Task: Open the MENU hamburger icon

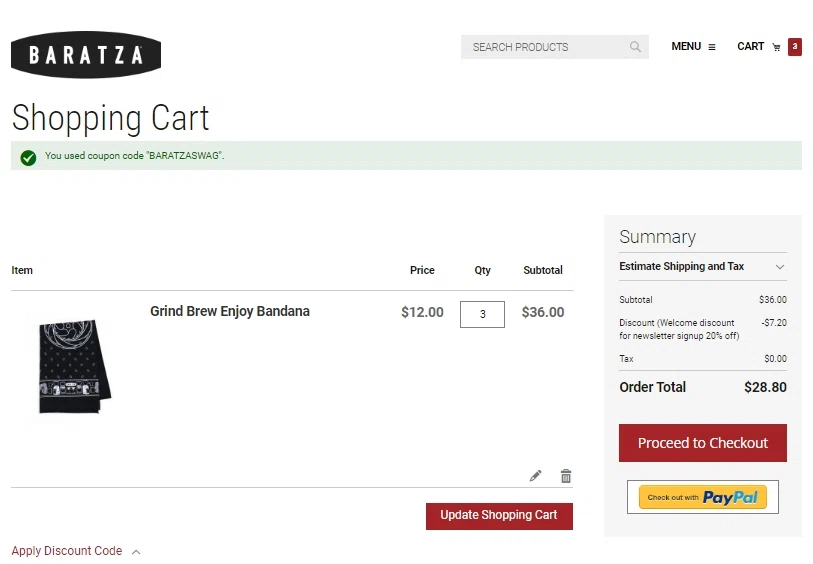Action: coord(712,47)
